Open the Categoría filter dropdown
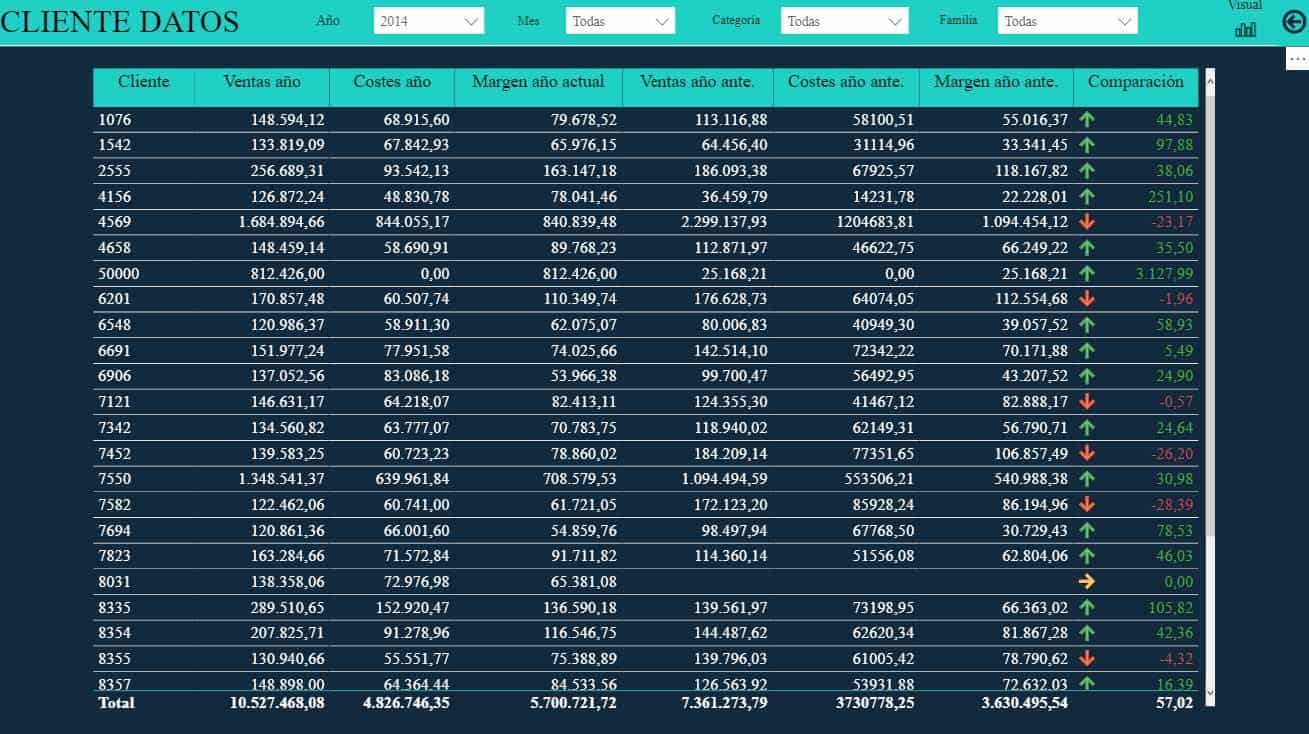1309x734 pixels. click(844, 21)
